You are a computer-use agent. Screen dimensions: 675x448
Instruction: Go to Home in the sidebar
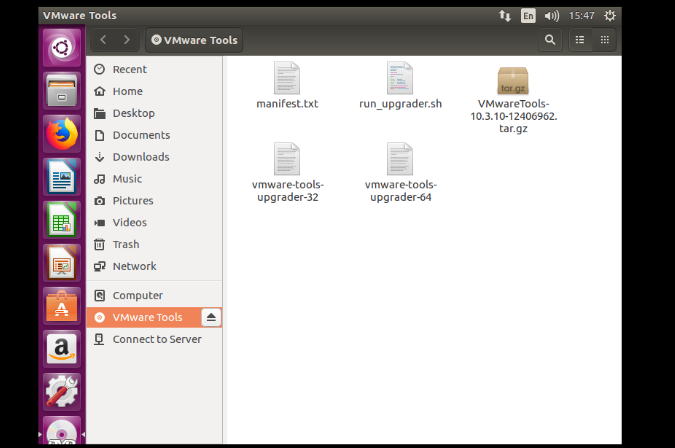pos(154,91)
